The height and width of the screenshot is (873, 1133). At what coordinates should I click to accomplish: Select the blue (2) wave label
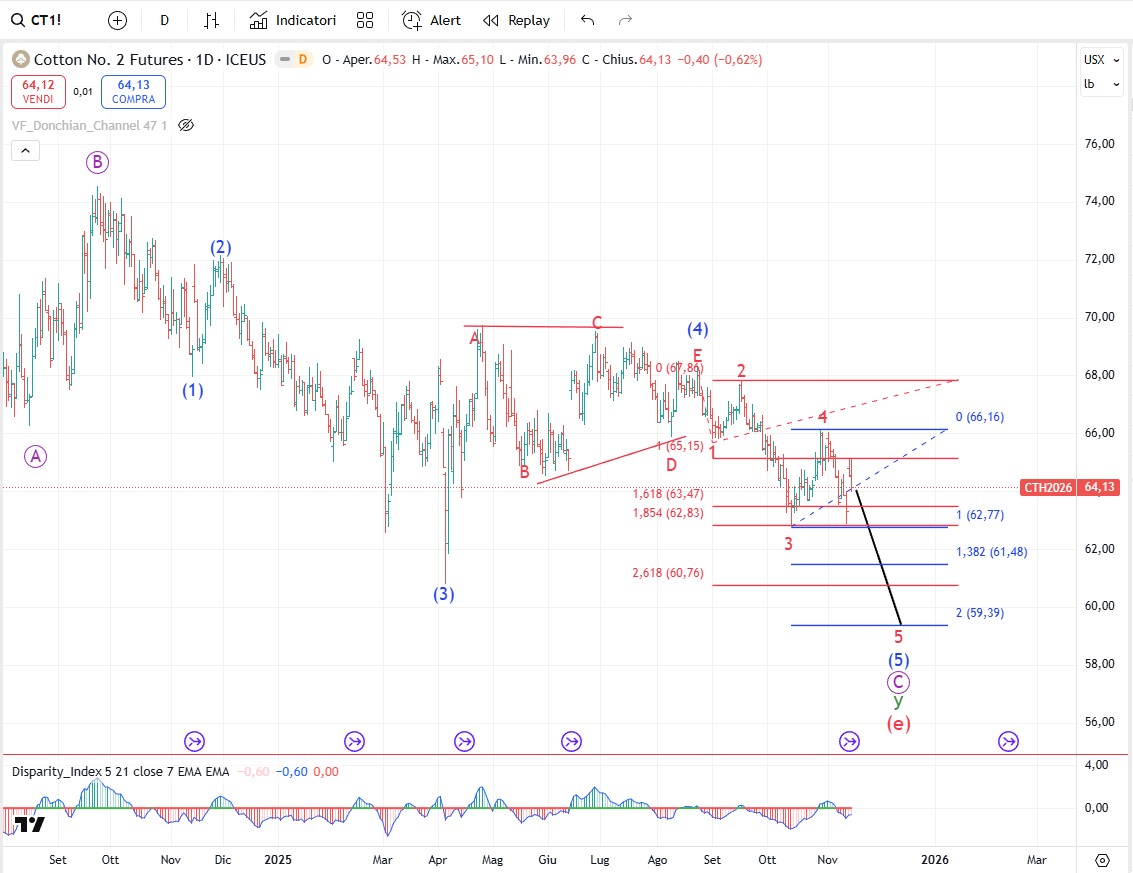click(x=220, y=247)
